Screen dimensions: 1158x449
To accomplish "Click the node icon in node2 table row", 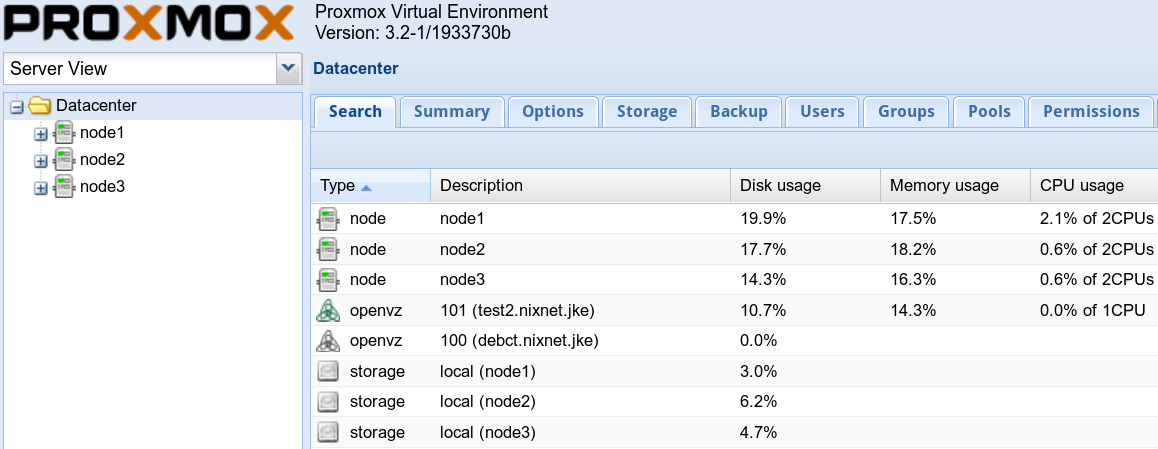I will [x=328, y=250].
